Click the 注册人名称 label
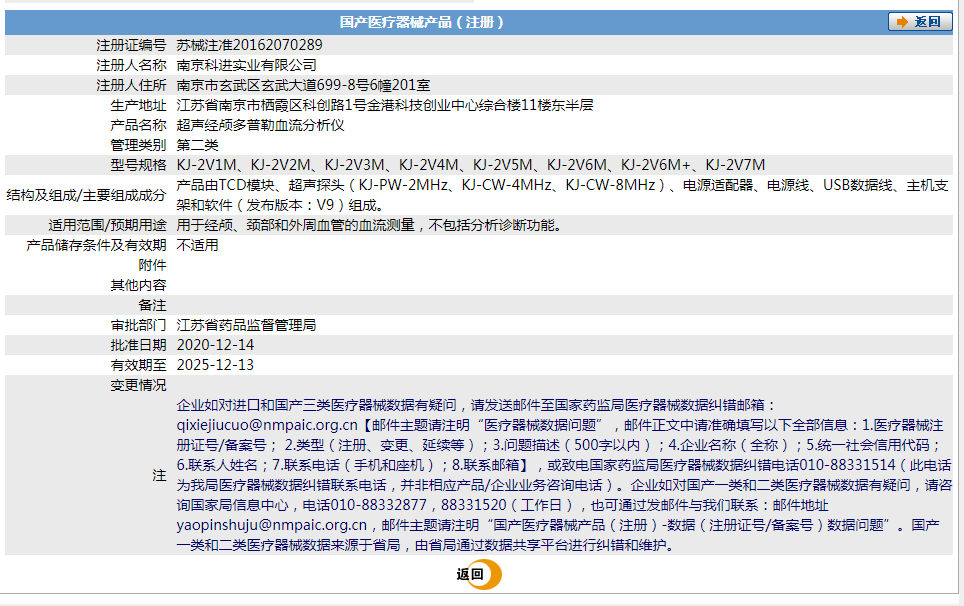Viewport: 964px width, 606px height. click(131, 65)
